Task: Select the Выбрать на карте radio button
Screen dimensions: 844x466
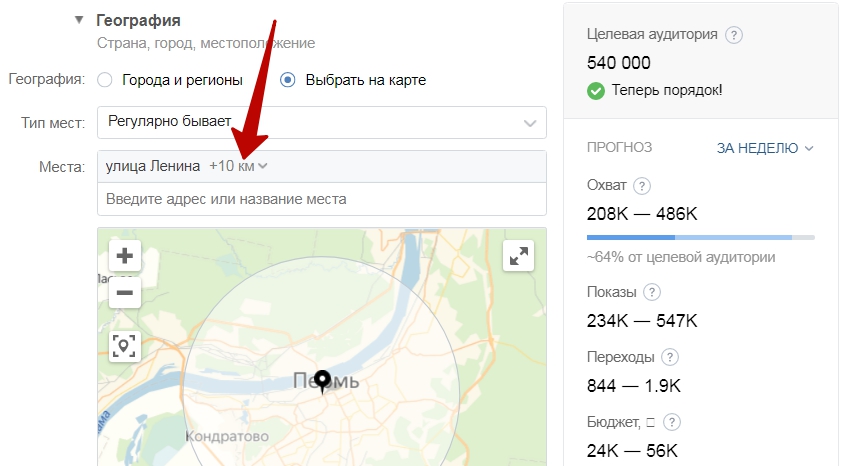Action: [x=288, y=80]
